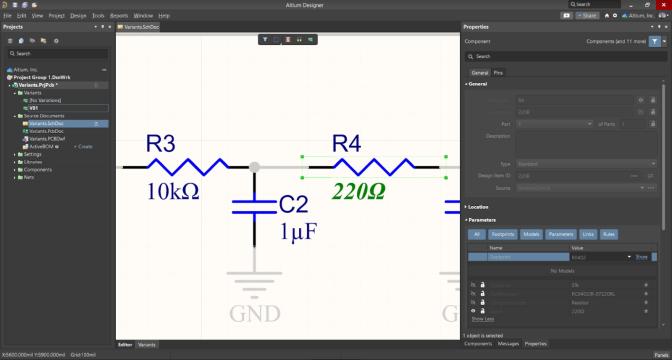Click the selection filter icon in Properties panel
Screen dimensions: 672x360
pyautogui.click(x=654, y=42)
